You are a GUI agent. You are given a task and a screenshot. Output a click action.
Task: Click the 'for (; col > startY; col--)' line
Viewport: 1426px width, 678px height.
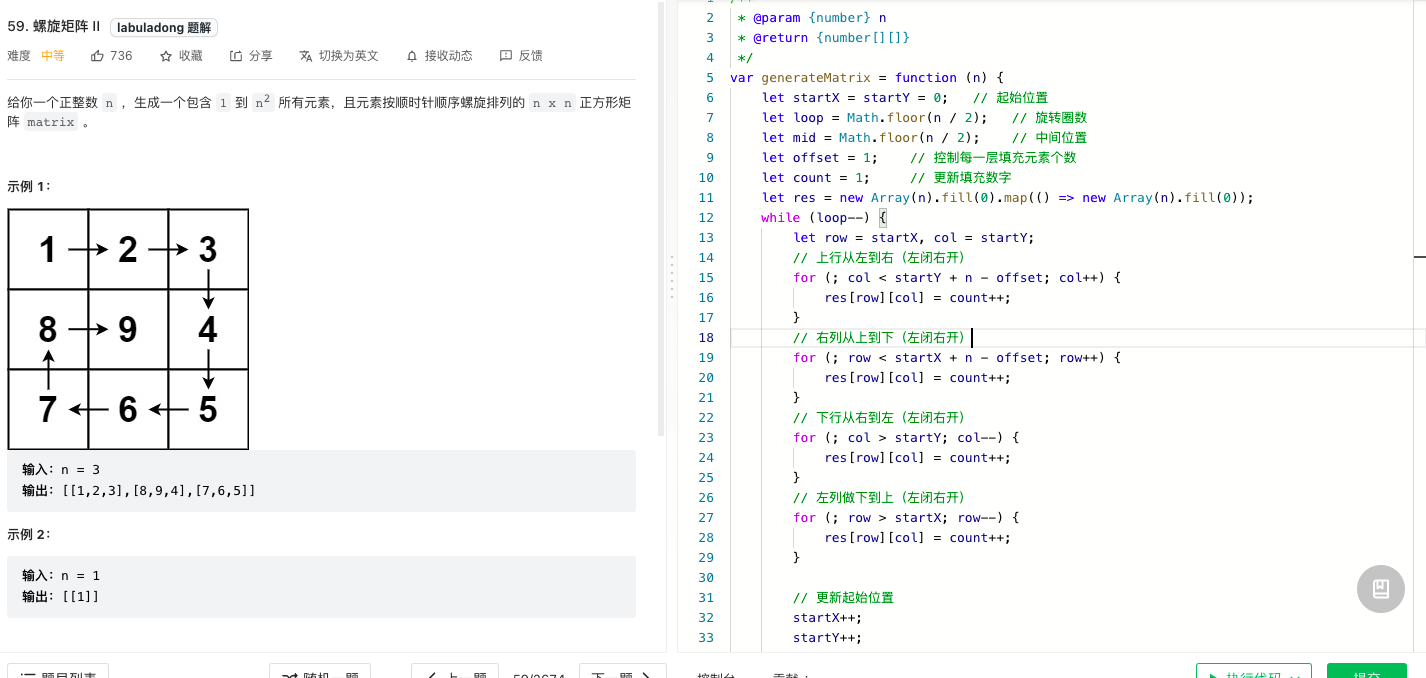point(906,437)
